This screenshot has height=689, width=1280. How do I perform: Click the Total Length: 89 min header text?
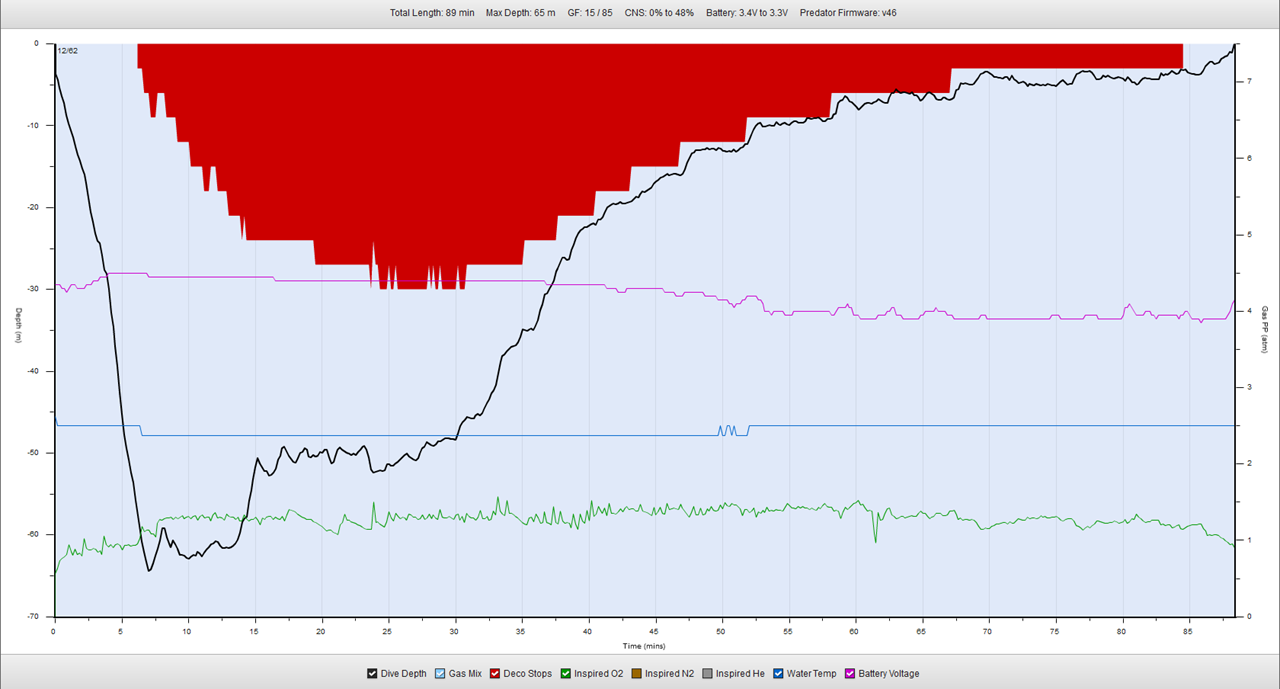(431, 13)
